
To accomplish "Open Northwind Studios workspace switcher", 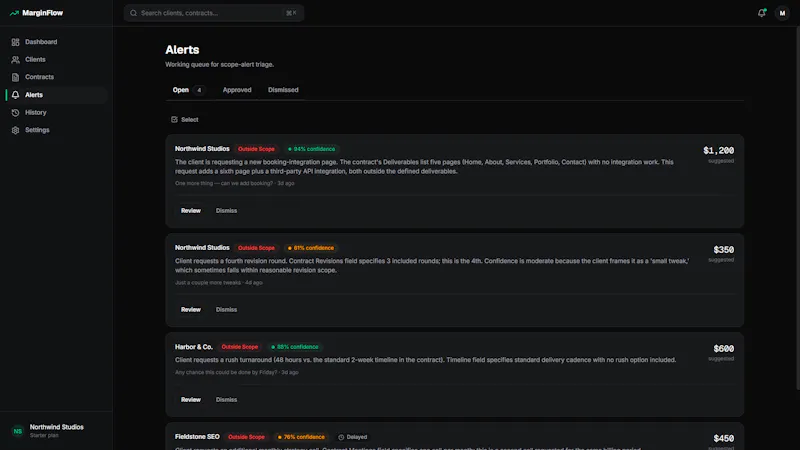I will [56, 431].
